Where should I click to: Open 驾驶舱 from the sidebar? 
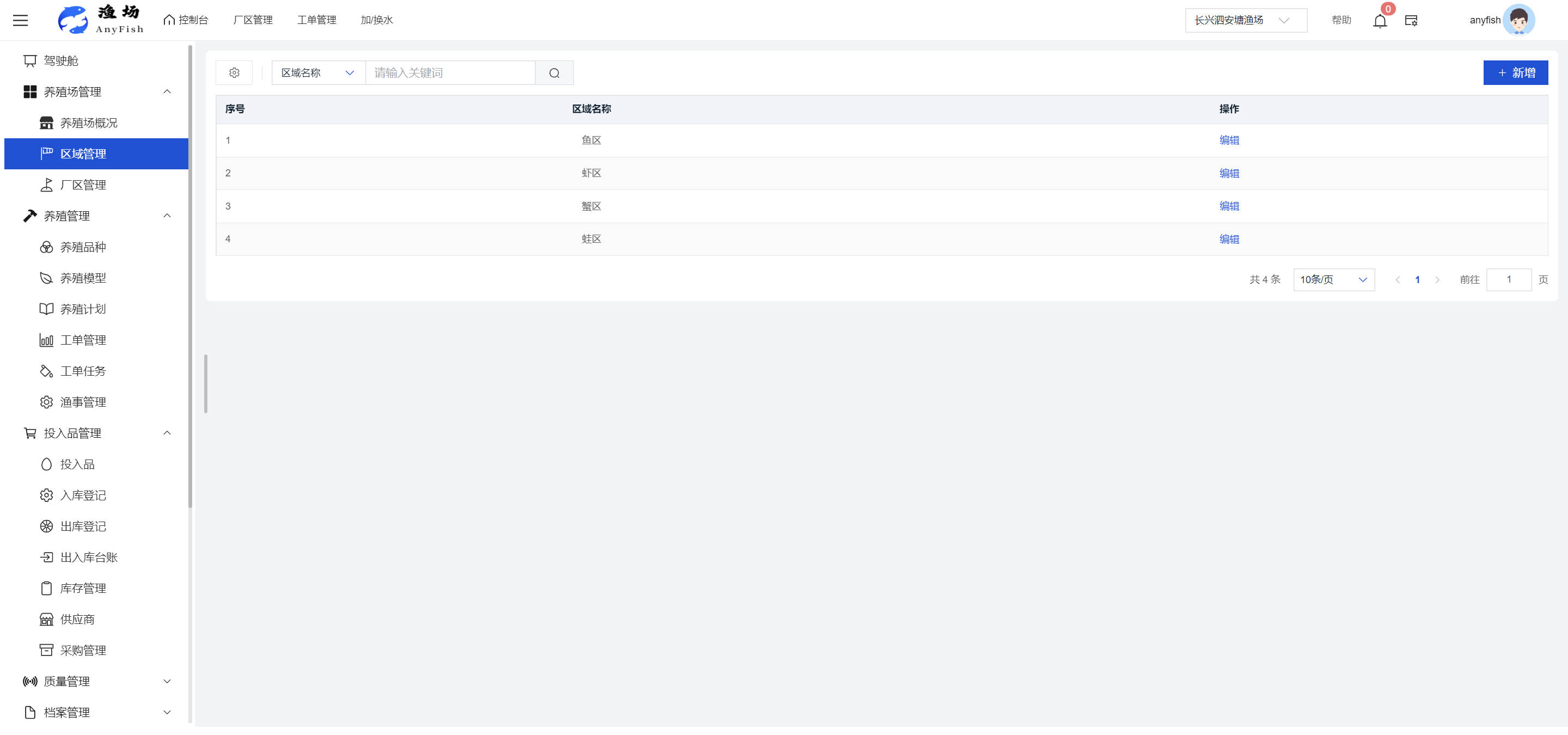tap(61, 61)
